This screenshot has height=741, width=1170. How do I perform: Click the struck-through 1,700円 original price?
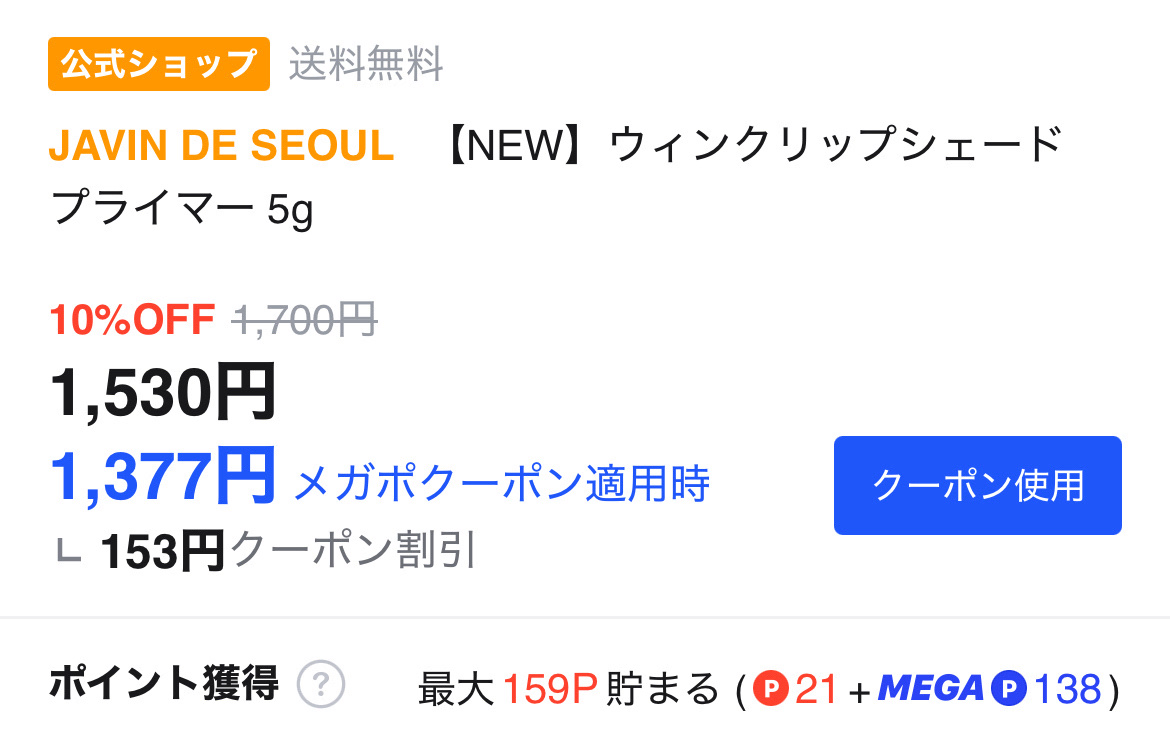click(304, 320)
